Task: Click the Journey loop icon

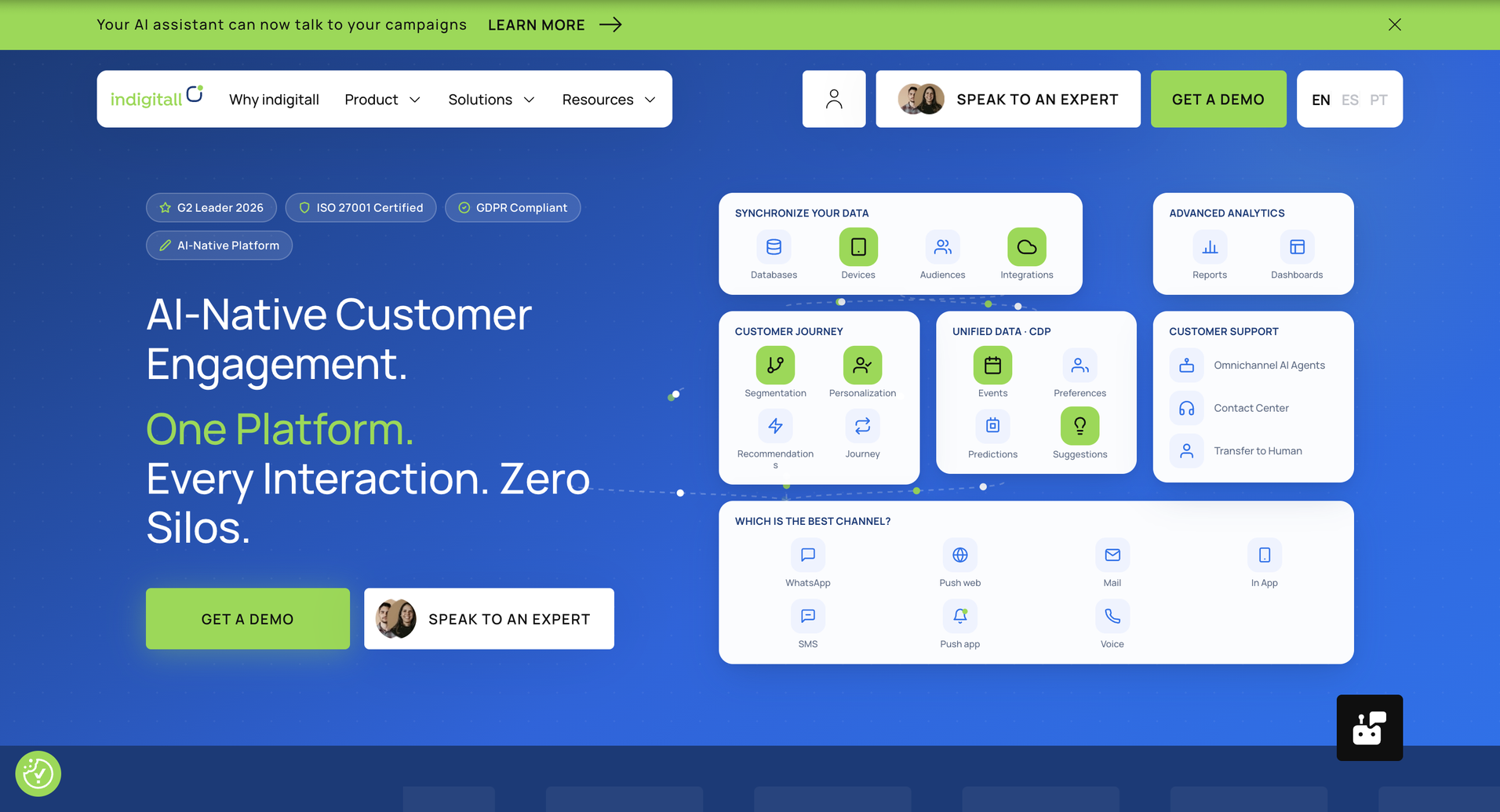Action: click(862, 426)
